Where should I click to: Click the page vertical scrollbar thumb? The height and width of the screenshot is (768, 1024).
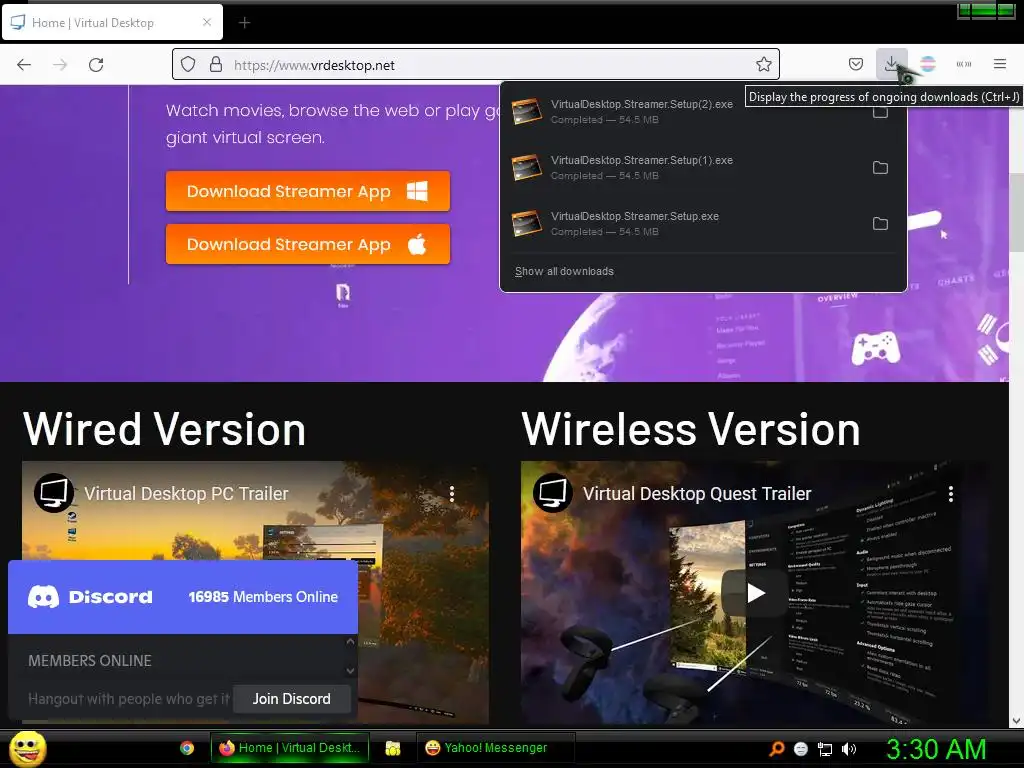[1016, 212]
